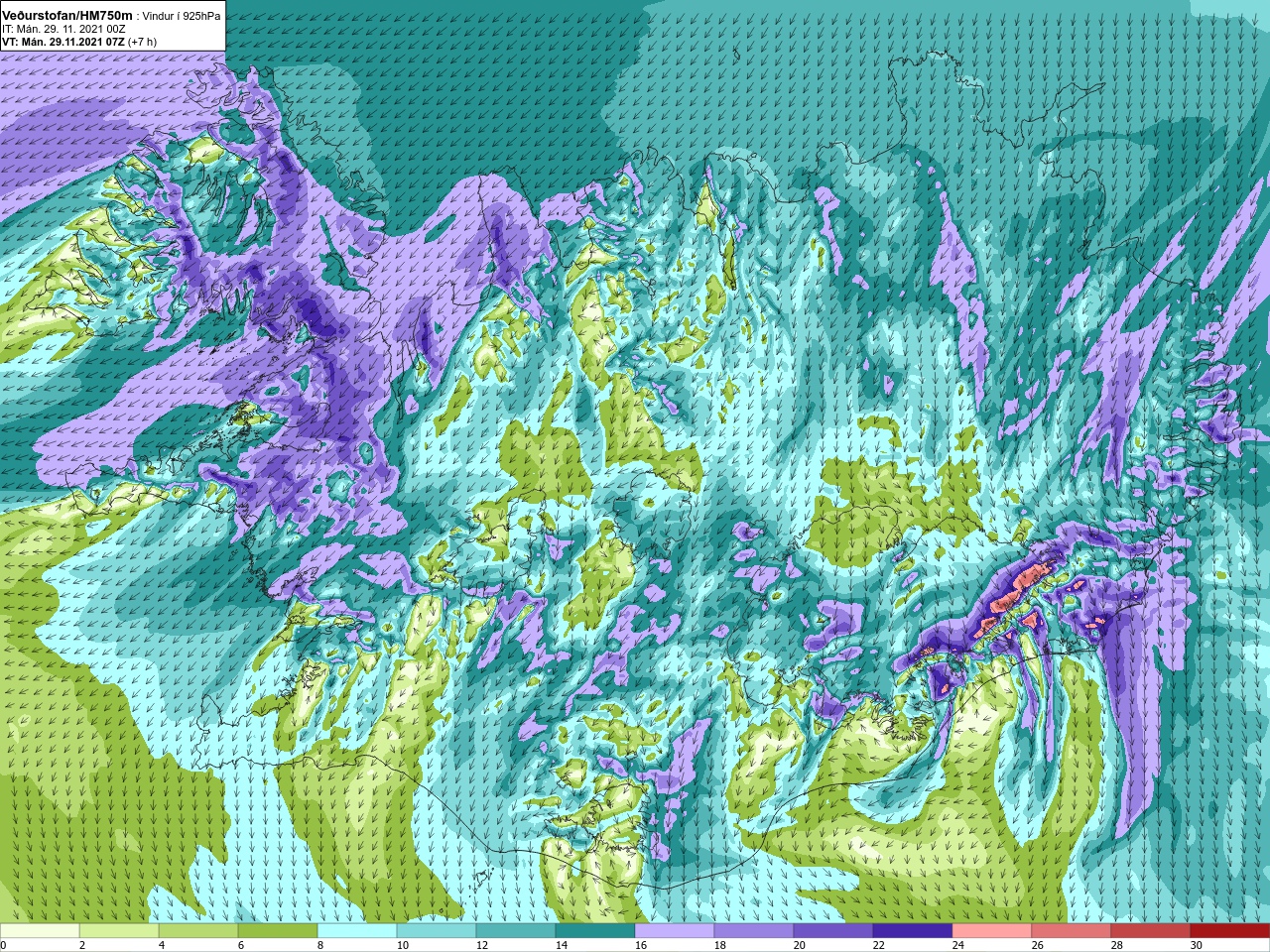Click the 'Veðurstofan/HM750m' title text
The width and height of the screenshot is (1270, 952).
click(x=66, y=16)
